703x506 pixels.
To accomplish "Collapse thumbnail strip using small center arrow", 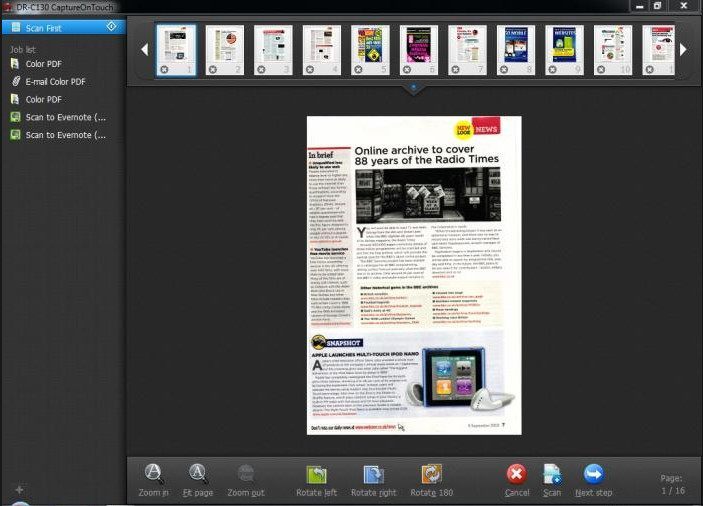I will 412,88.
